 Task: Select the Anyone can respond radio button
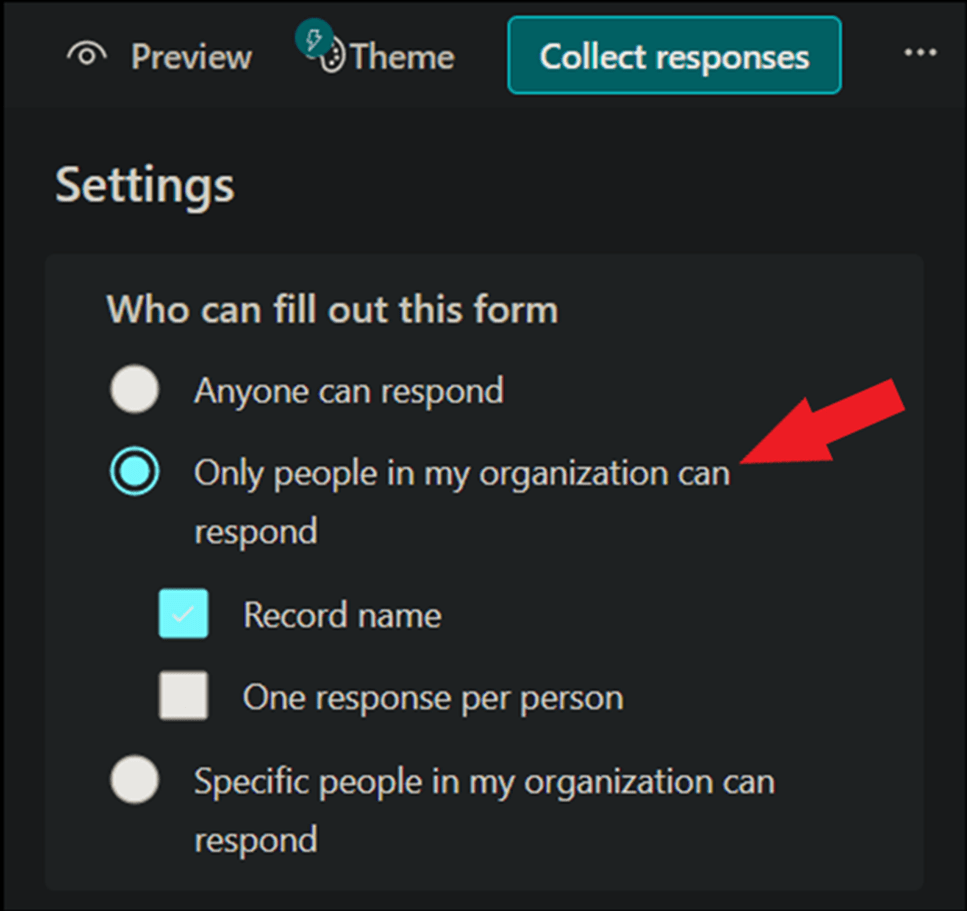click(x=134, y=390)
